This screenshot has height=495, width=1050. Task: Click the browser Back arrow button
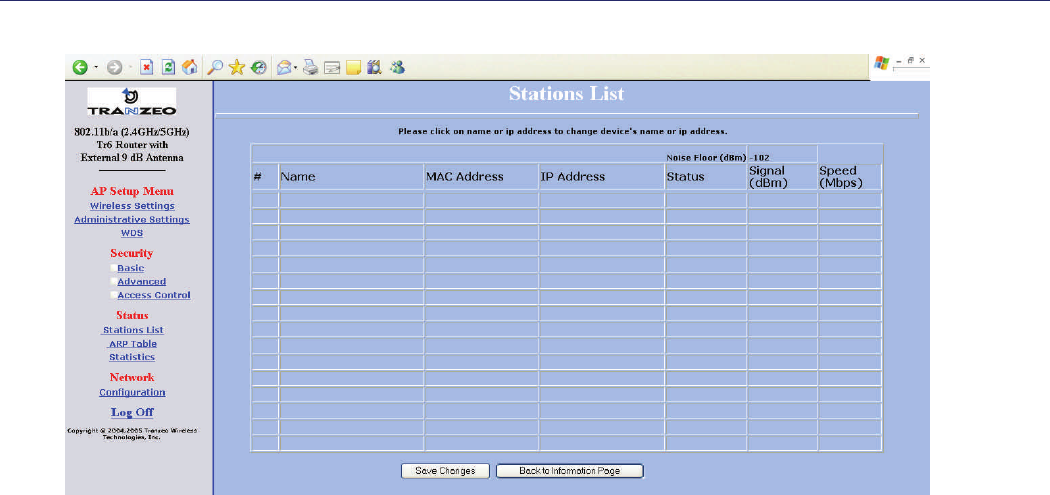(x=80, y=67)
